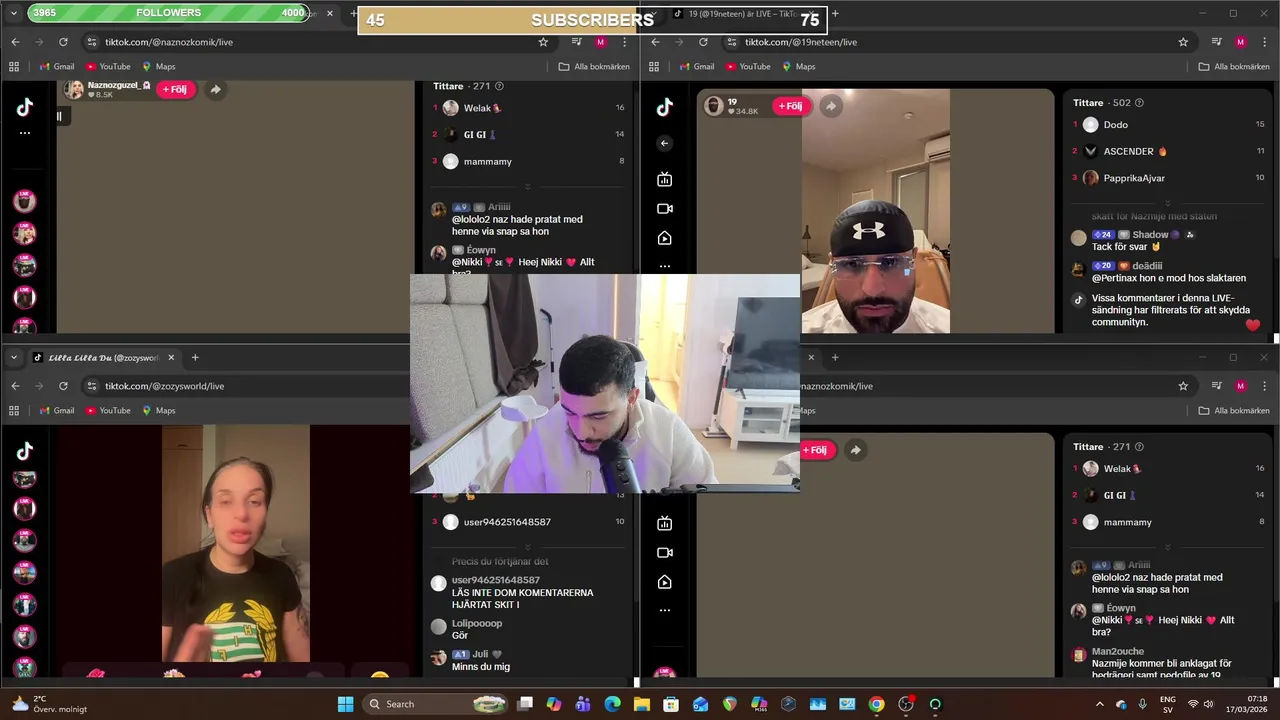Screen dimensions: 1280x720
Task: Select top viewer Dodo
Action: click(1115, 125)
